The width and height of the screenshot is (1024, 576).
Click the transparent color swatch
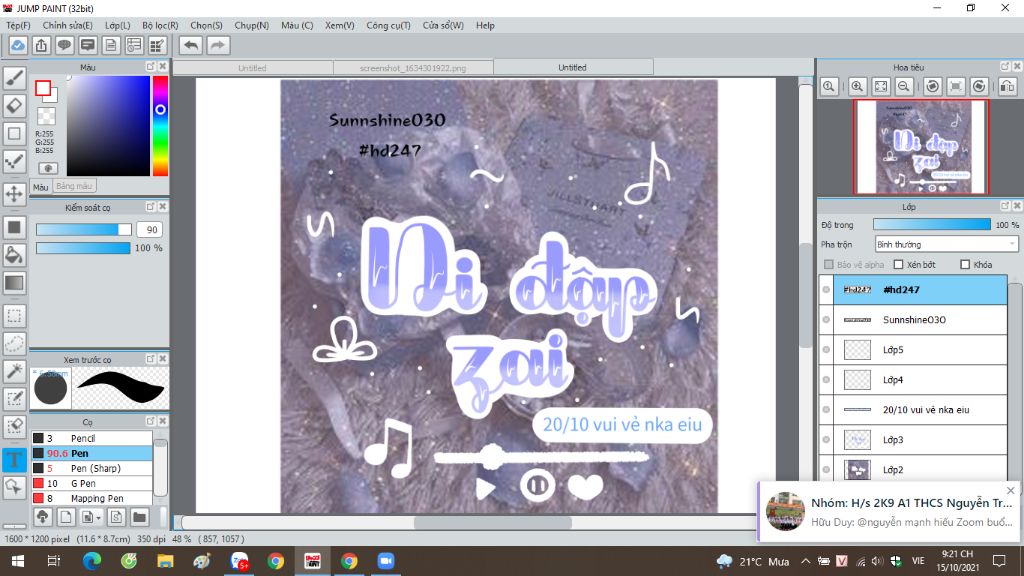point(46,116)
